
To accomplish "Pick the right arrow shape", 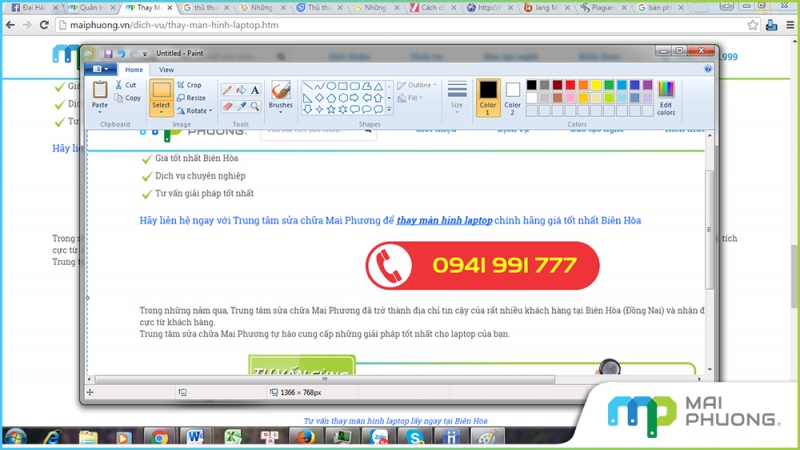I will point(355,97).
